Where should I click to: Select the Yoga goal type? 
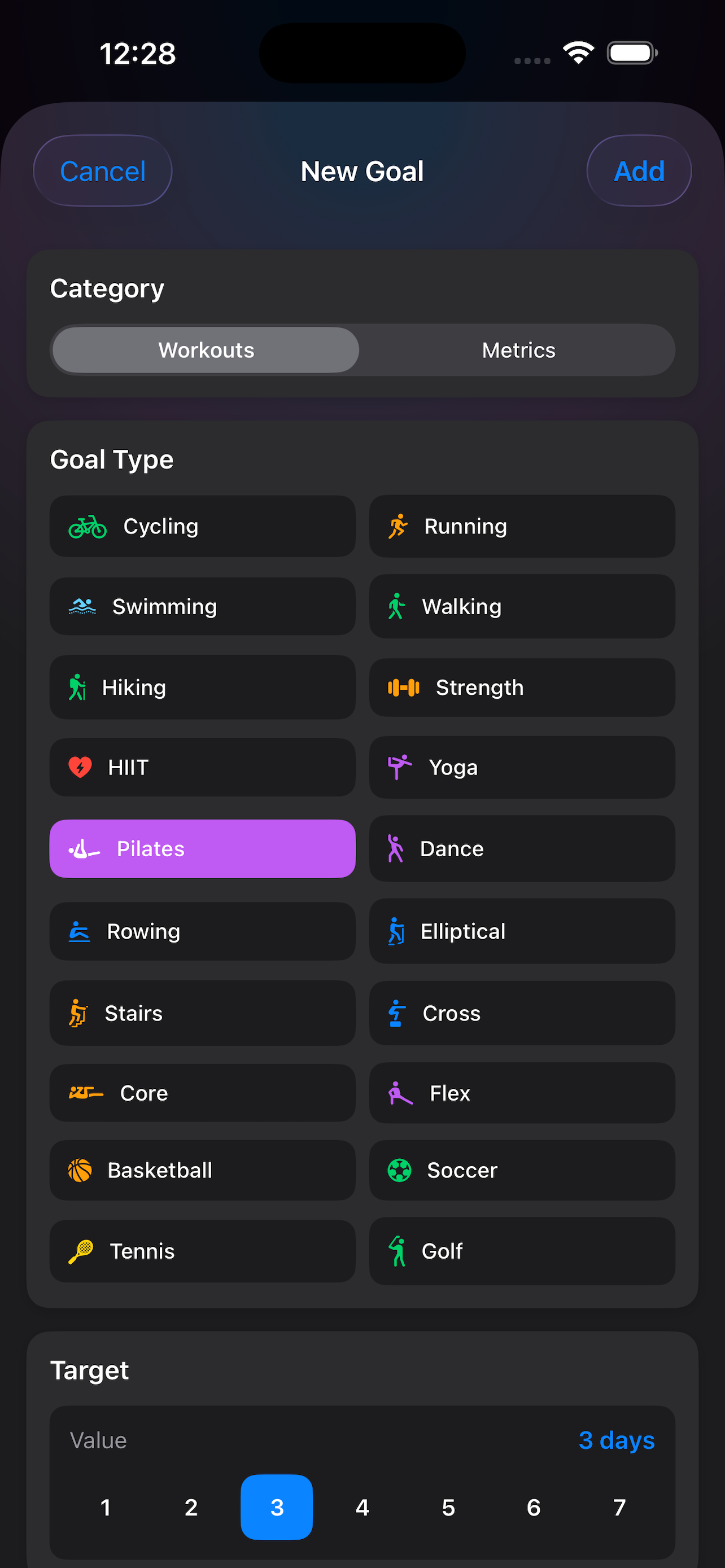[521, 767]
